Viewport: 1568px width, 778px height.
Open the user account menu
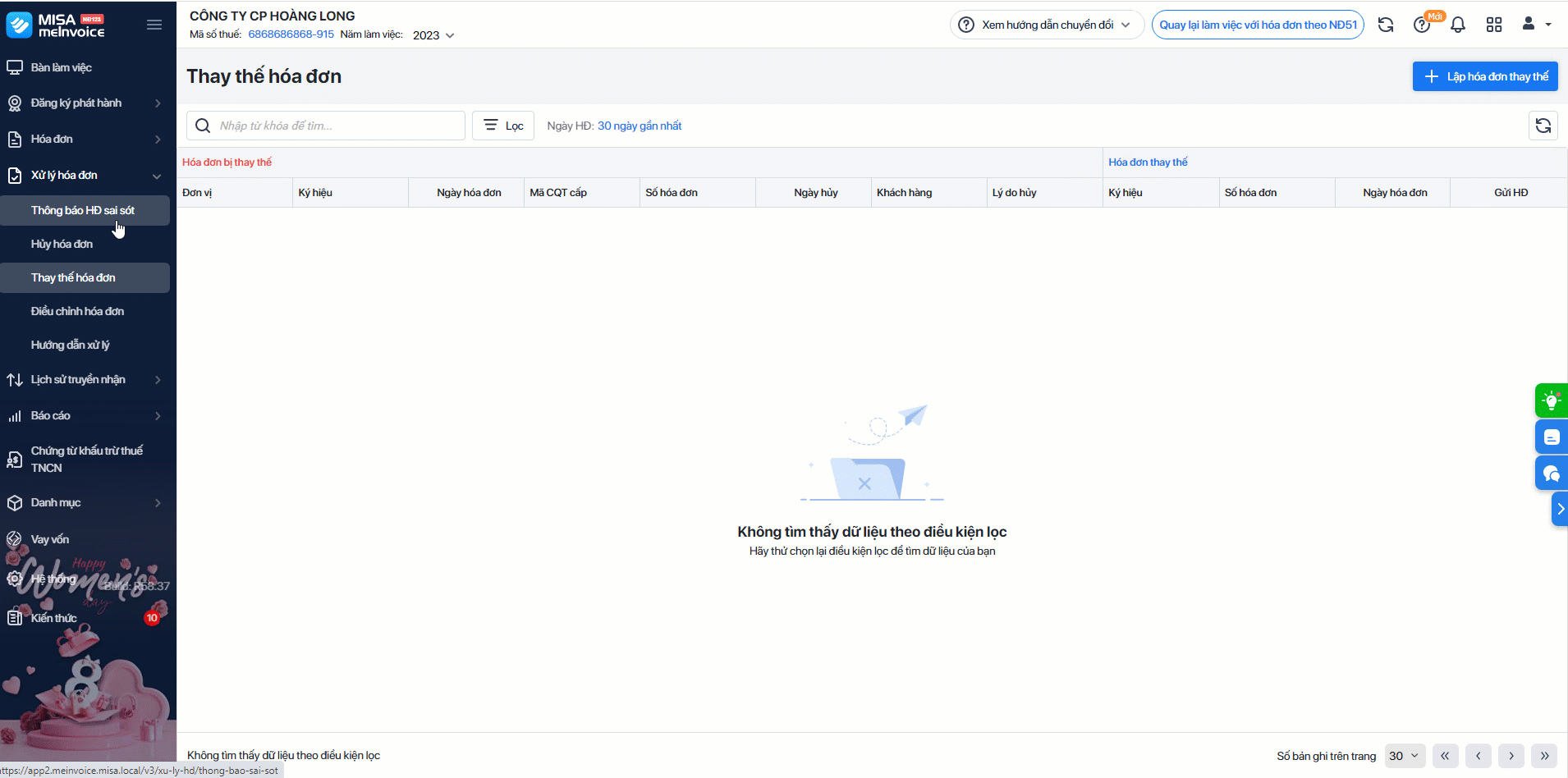pos(1536,24)
